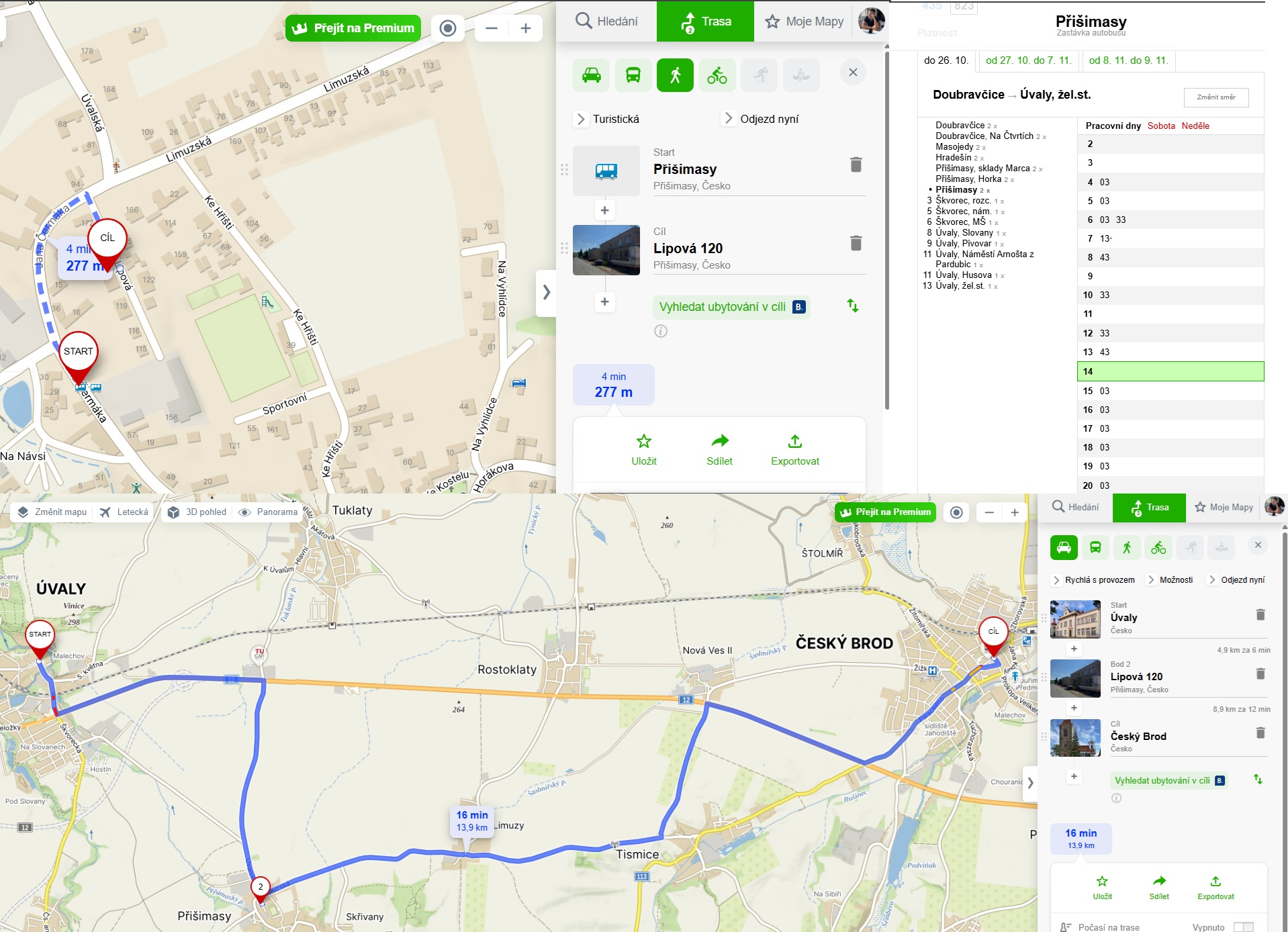1288x932 pixels.
Task: Open the Škvorec, nám. stop link in the timetable
Action: [963, 212]
